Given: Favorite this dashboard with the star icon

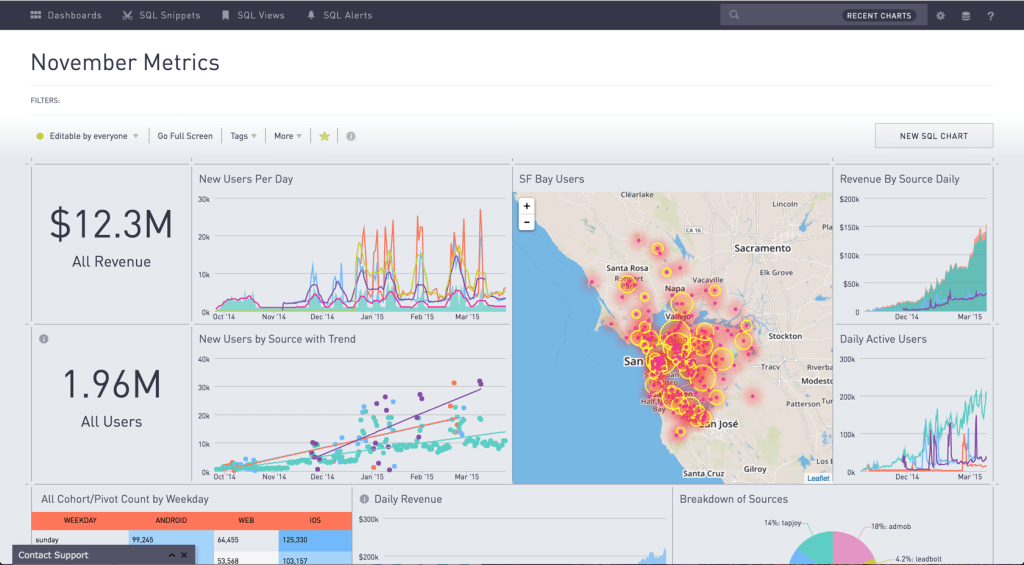Looking at the screenshot, I should point(324,136).
